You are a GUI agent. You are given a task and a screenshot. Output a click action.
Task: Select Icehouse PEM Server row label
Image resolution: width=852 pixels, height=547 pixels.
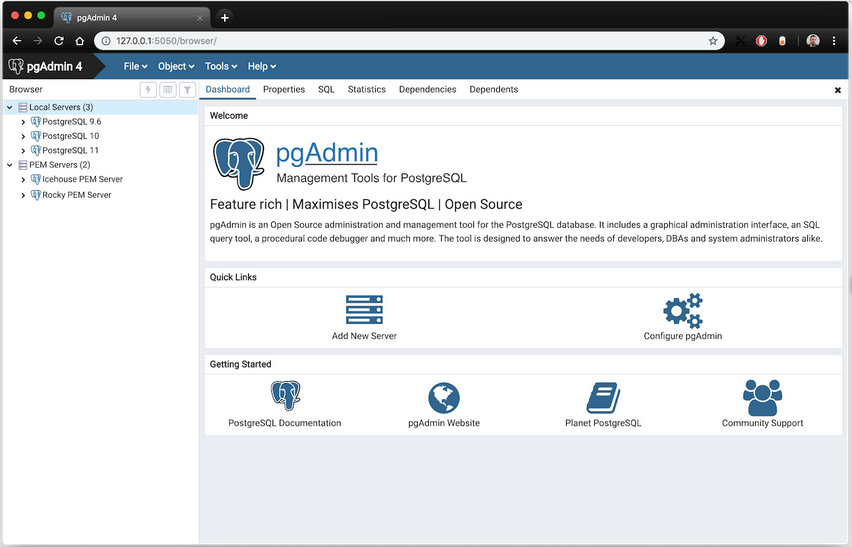83,179
